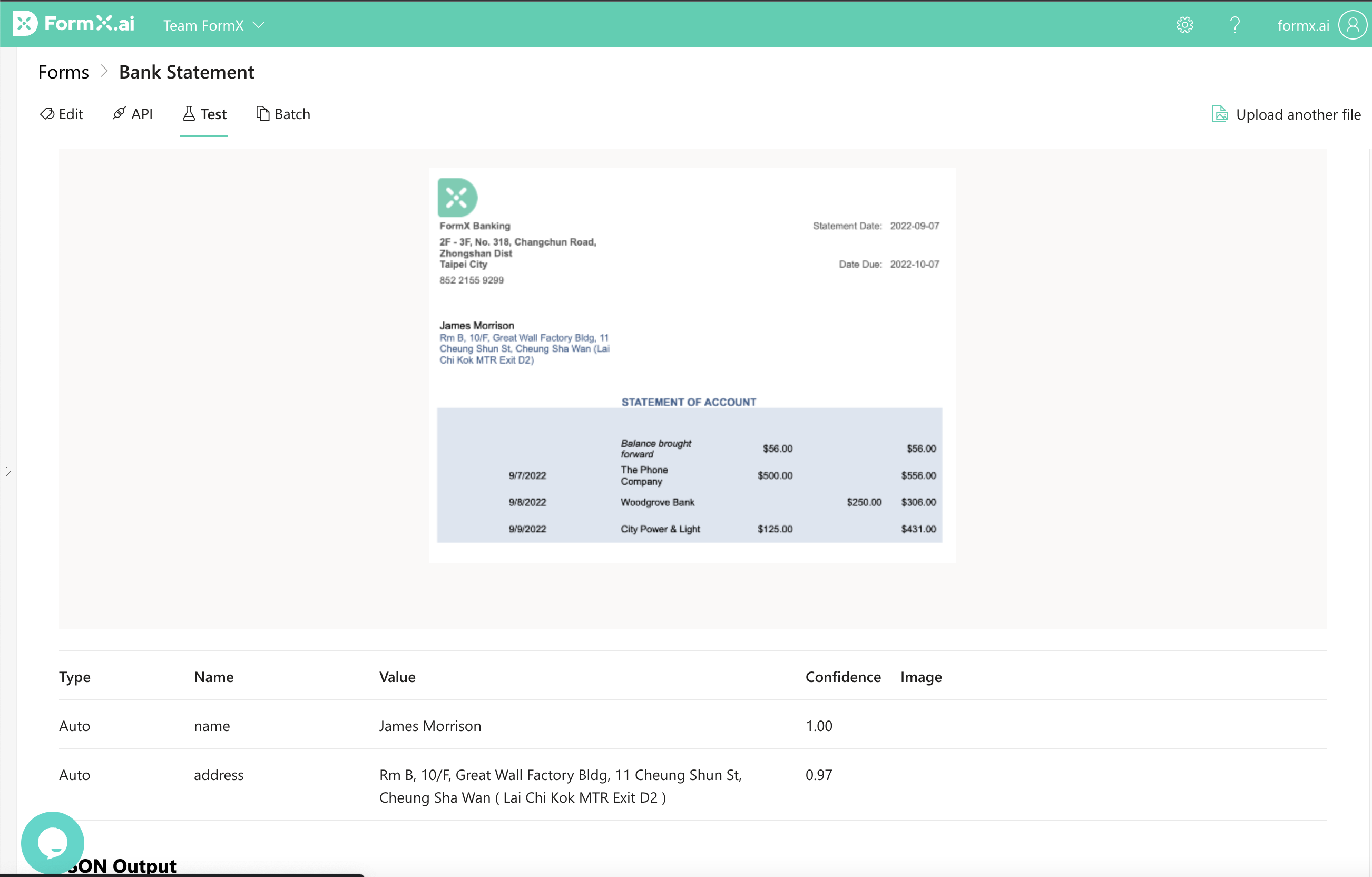
Task: Click the FormX.ai logo icon
Action: click(25, 24)
